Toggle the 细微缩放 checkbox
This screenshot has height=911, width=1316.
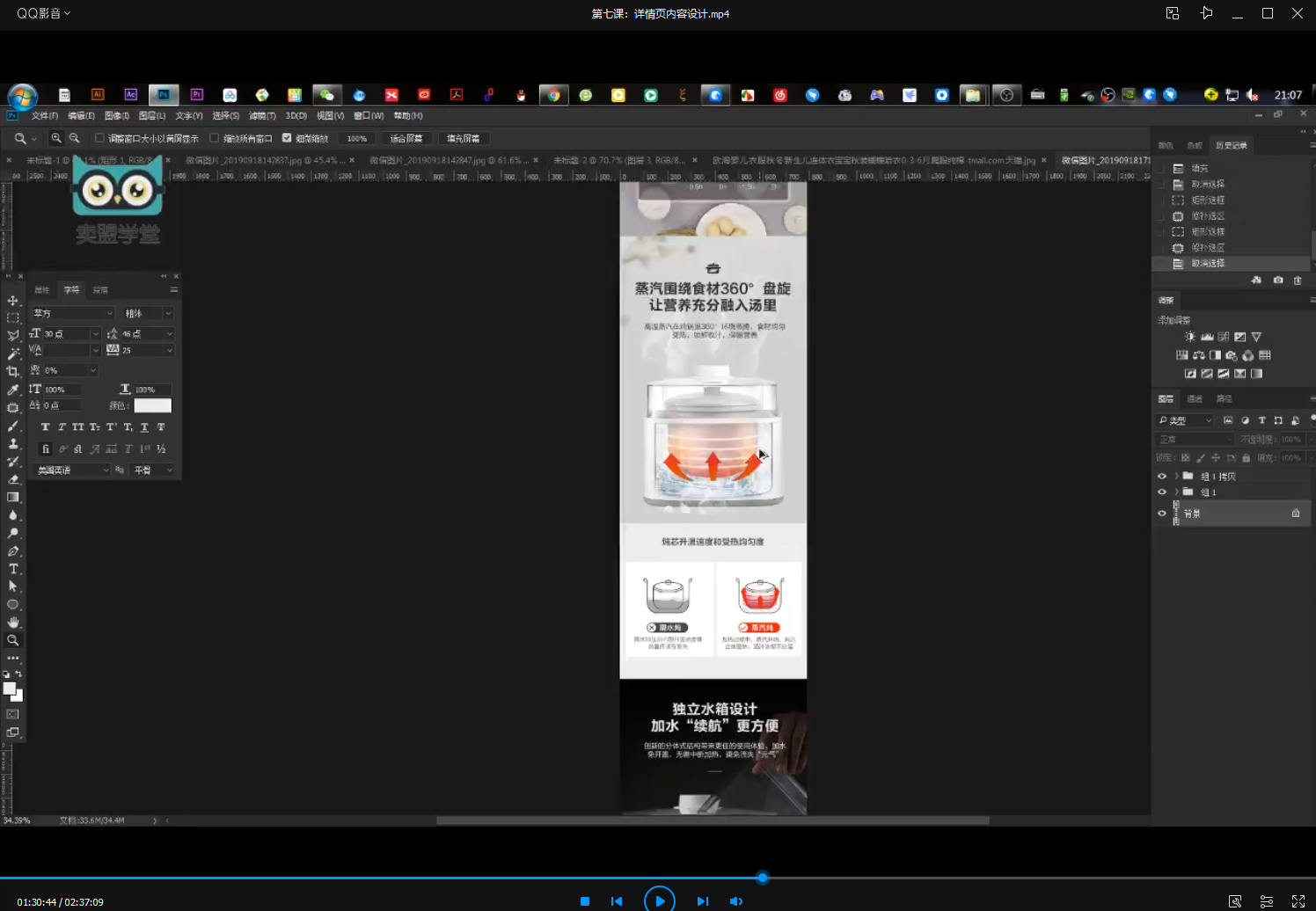pos(287,138)
